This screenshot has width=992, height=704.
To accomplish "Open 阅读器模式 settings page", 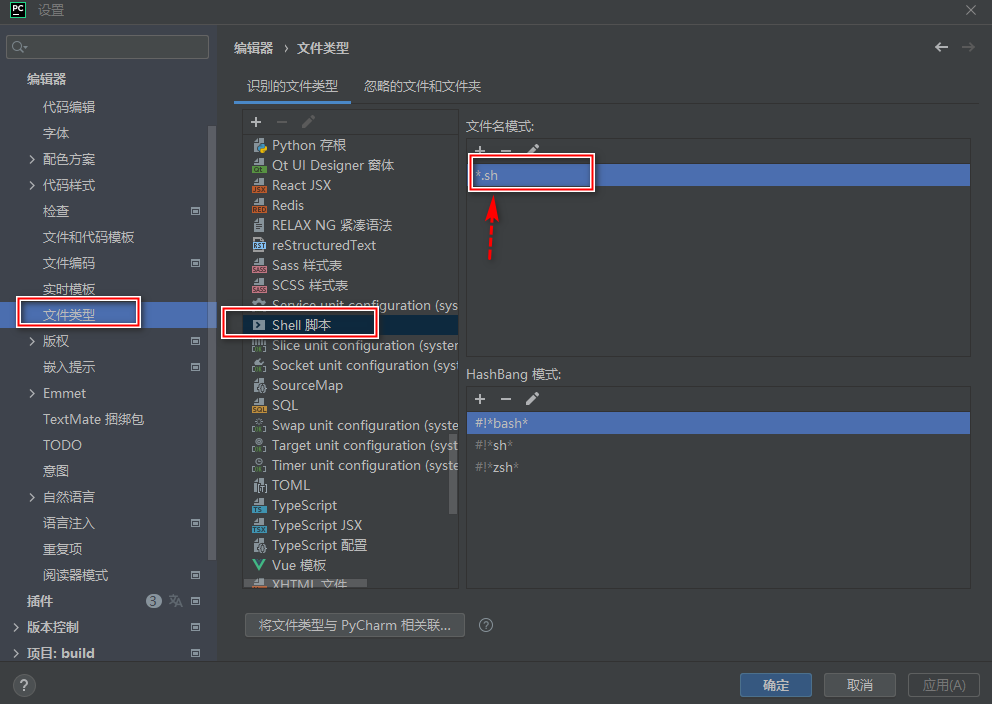I will click(75, 576).
